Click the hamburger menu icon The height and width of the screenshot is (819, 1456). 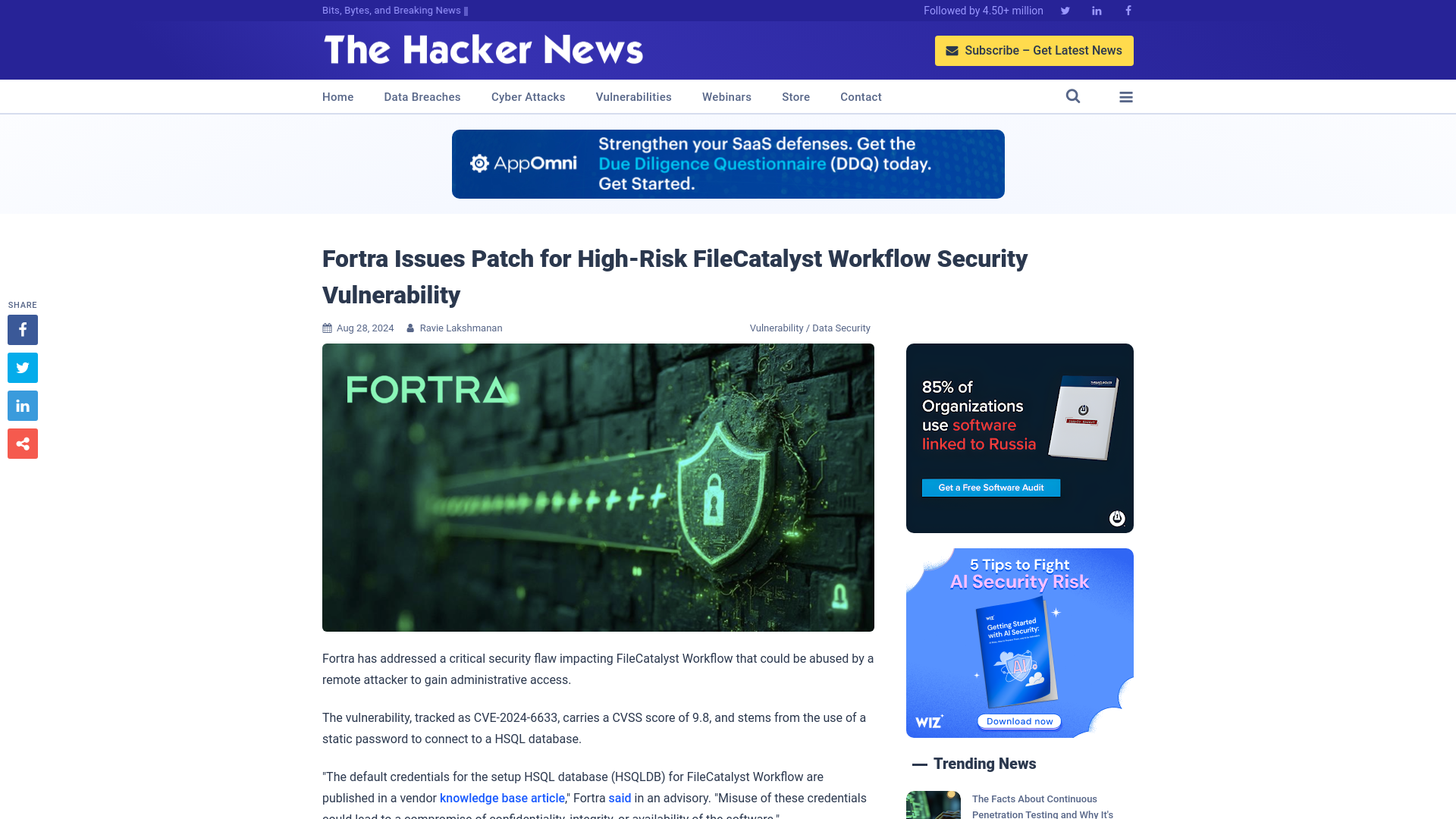coord(1126,97)
